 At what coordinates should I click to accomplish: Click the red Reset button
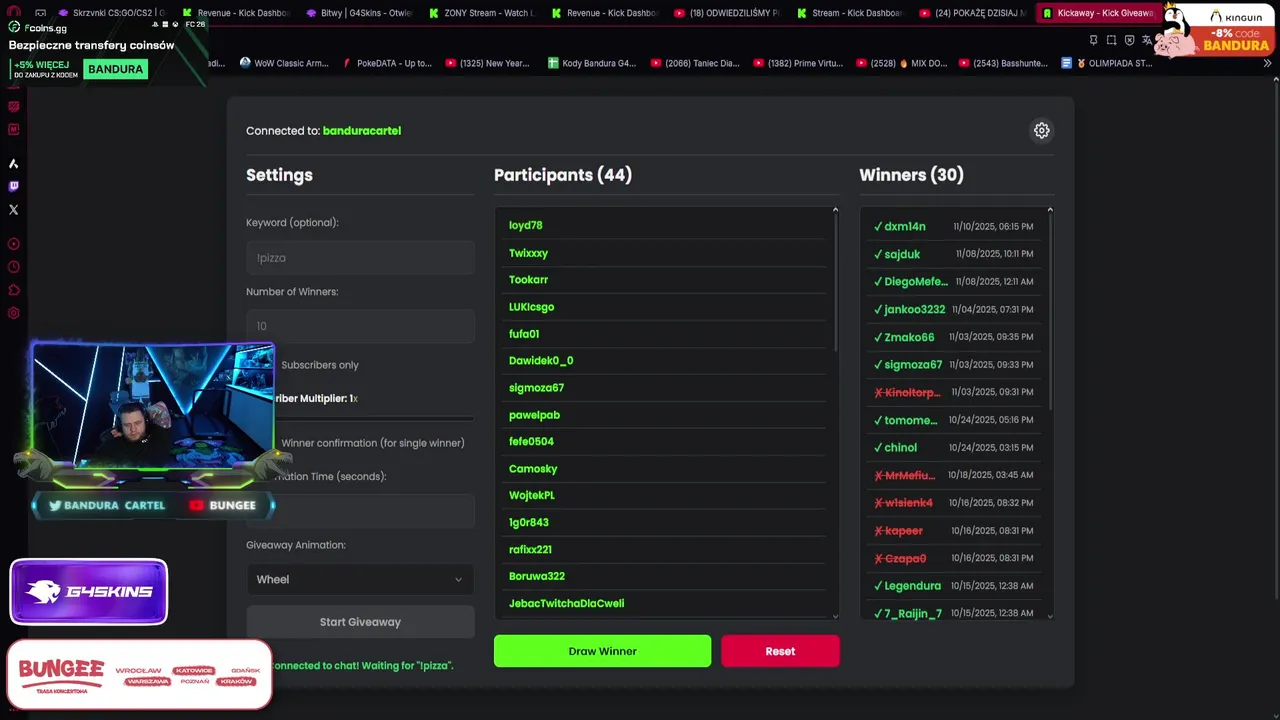click(x=780, y=651)
